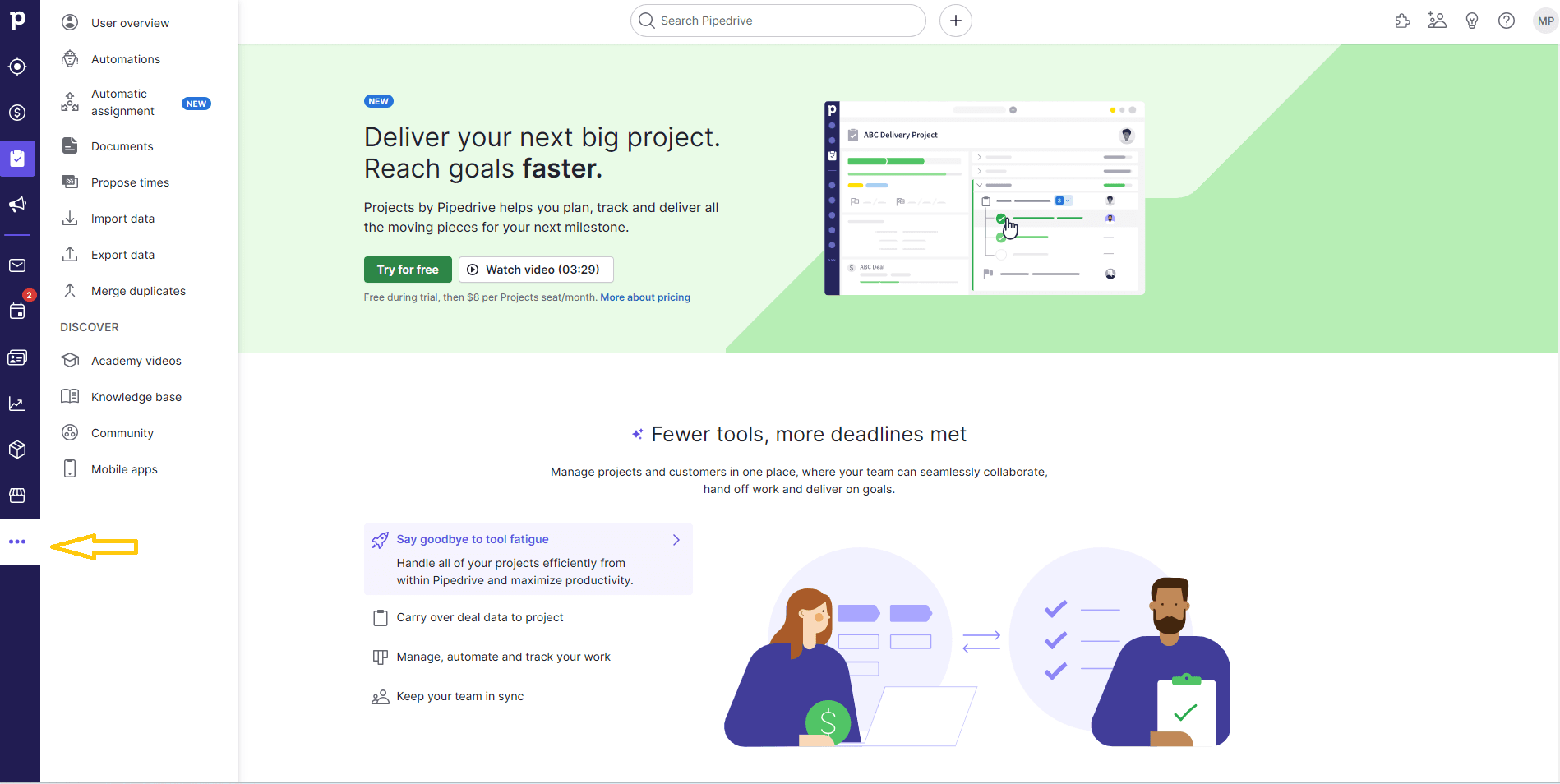Open the Leads target icon in sidebar
The image size is (1560, 784).
click(x=17, y=67)
